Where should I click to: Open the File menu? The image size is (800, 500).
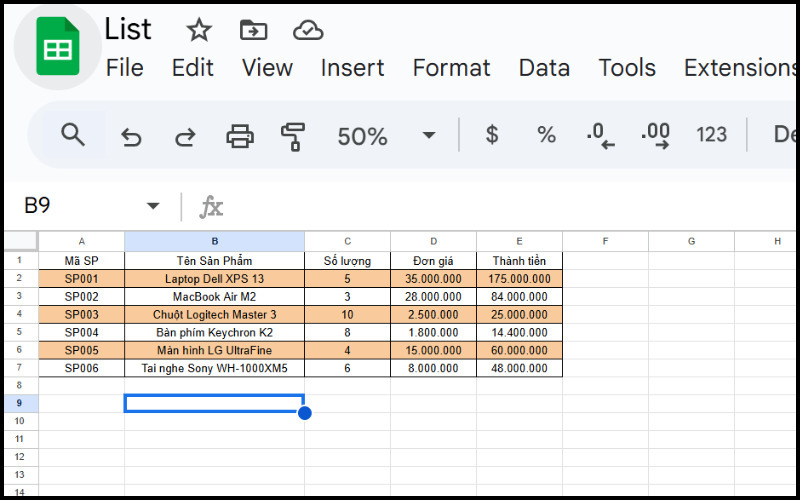[124, 68]
